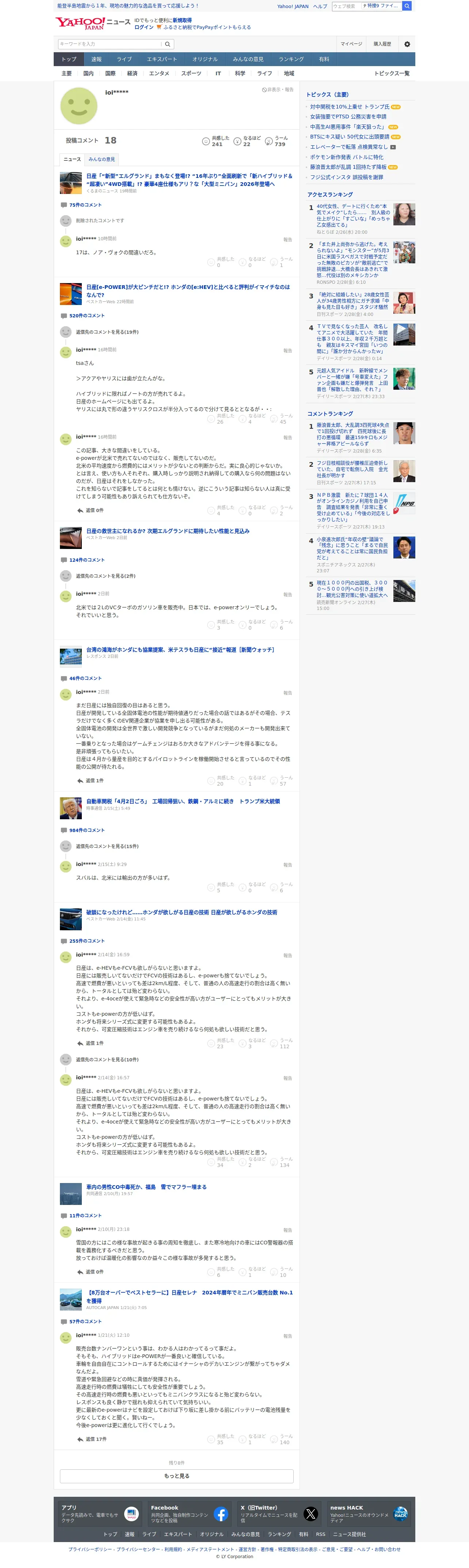Open the news HACK icon in footer

[x=400, y=1513]
